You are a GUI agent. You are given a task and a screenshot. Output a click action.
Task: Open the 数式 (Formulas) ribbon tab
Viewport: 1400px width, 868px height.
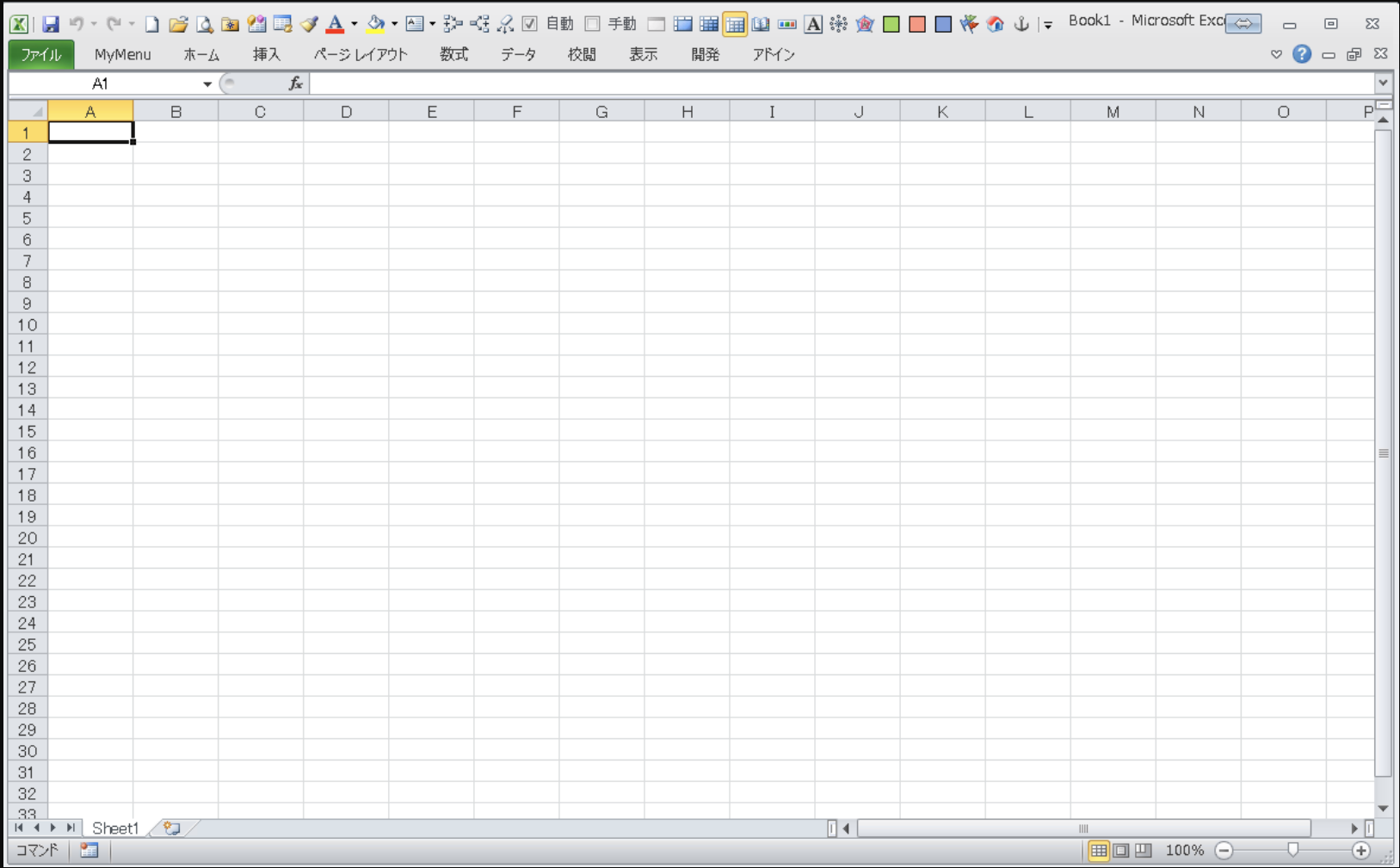coord(453,54)
